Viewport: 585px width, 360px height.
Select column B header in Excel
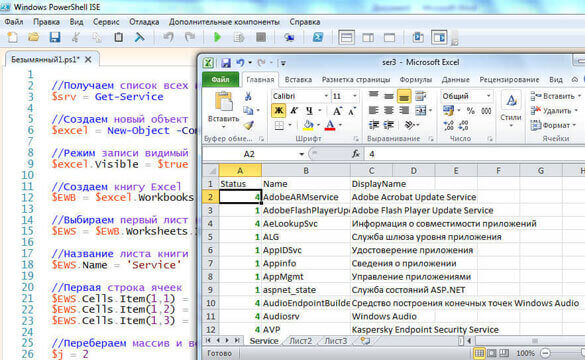[306, 170]
